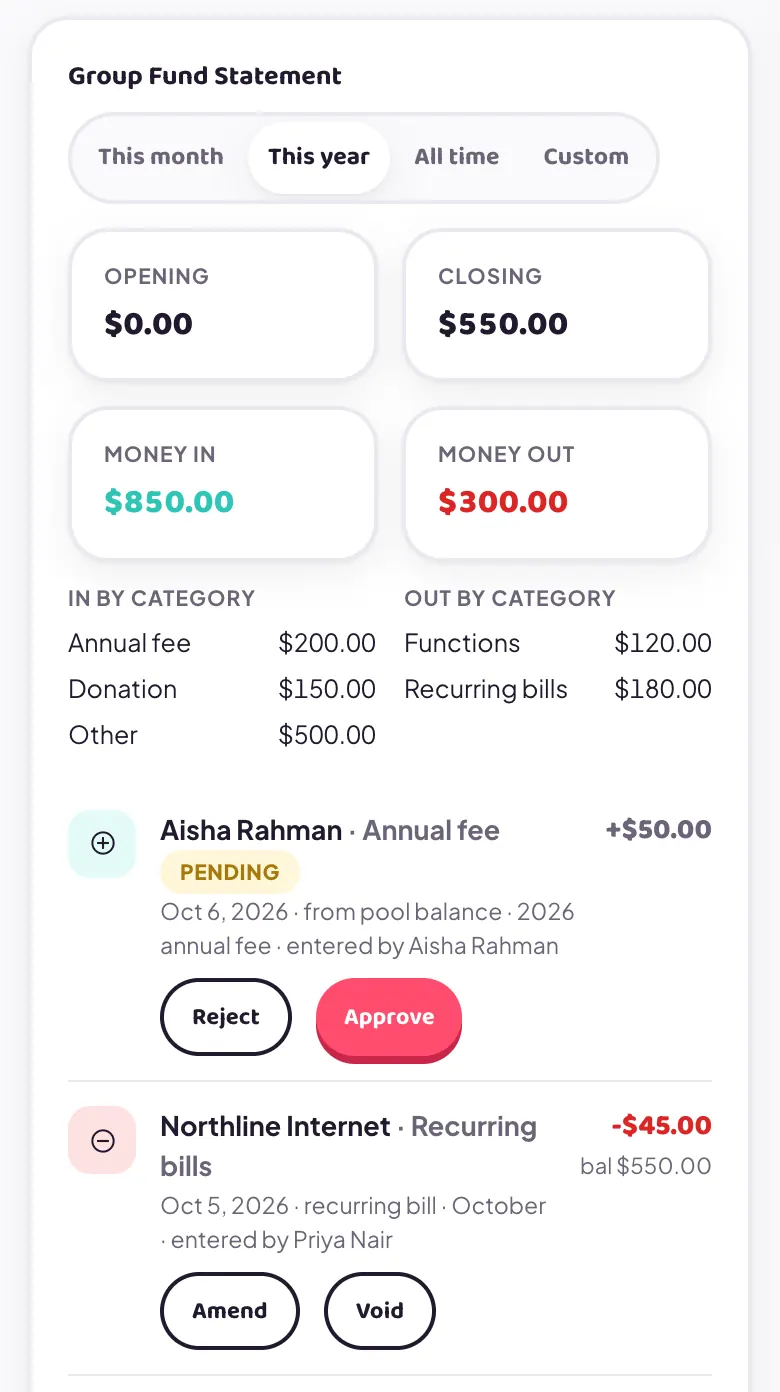Select the This month period

pos(161,157)
